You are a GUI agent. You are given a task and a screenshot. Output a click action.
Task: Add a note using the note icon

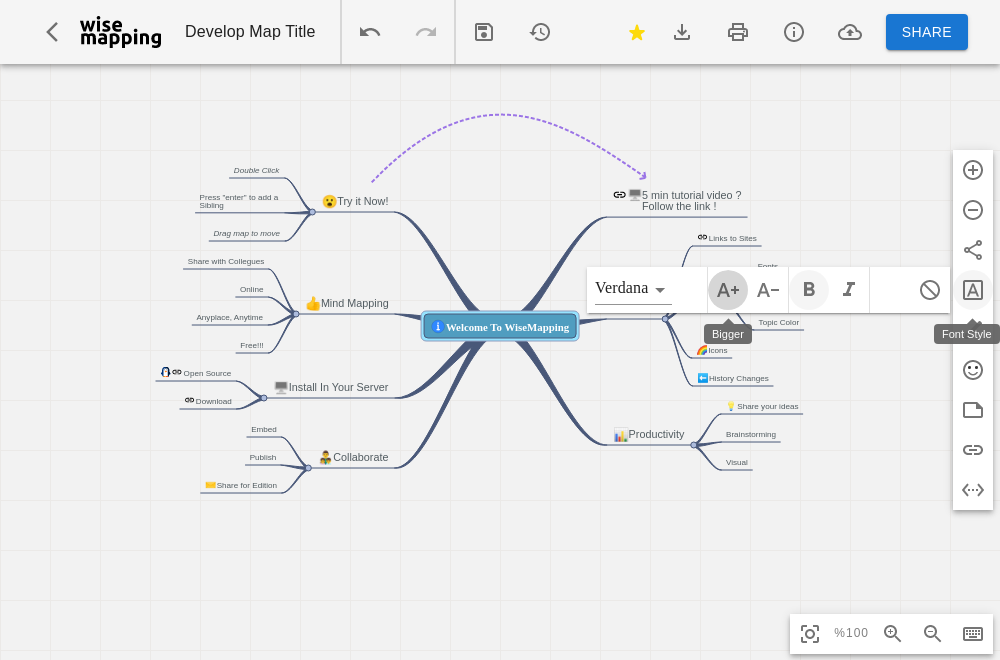coord(973,410)
